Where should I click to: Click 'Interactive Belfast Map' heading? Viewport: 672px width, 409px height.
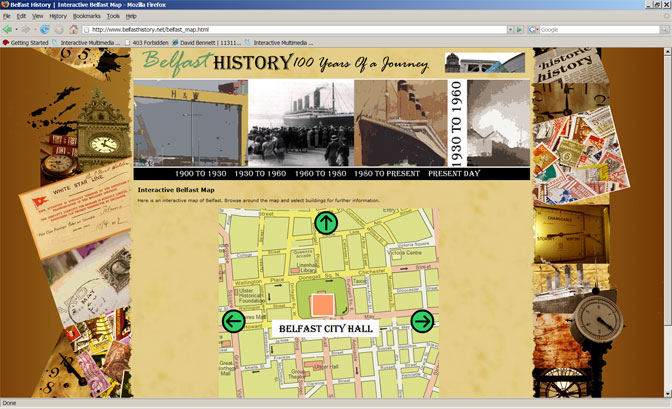[x=176, y=189]
